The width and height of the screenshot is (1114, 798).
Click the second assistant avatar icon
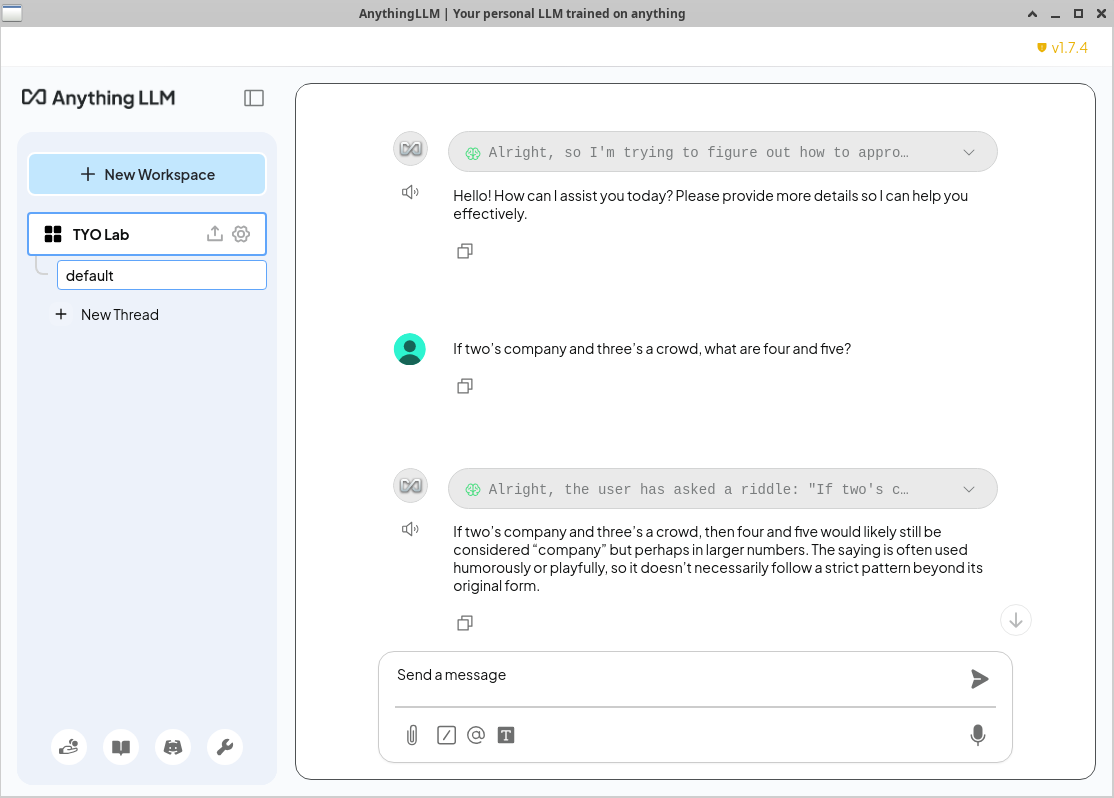[x=411, y=485]
